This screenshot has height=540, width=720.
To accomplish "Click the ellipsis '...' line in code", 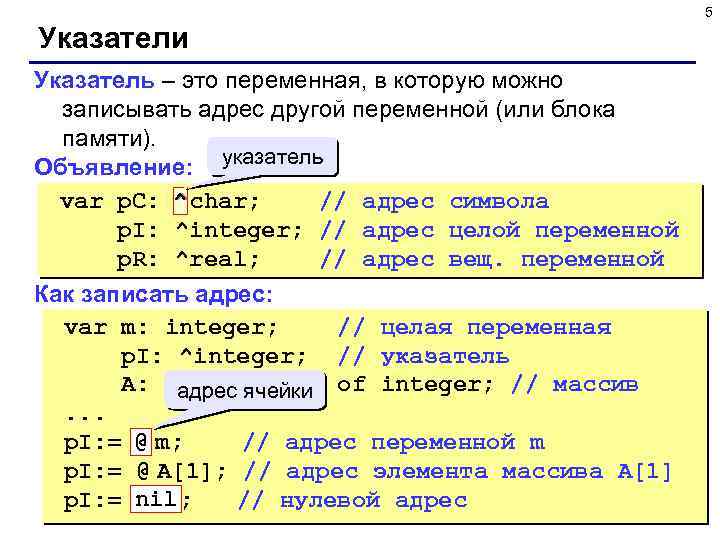I will tap(84, 417).
